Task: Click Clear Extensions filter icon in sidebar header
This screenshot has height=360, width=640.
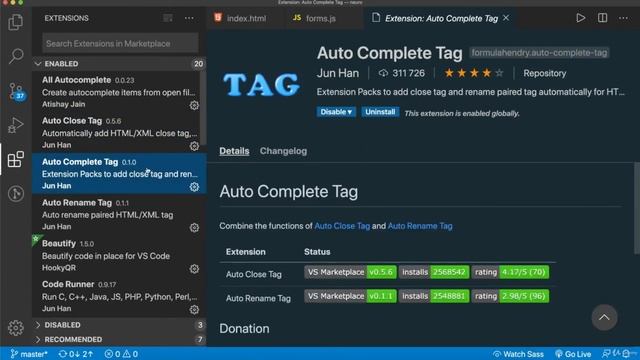Action: [x=168, y=18]
